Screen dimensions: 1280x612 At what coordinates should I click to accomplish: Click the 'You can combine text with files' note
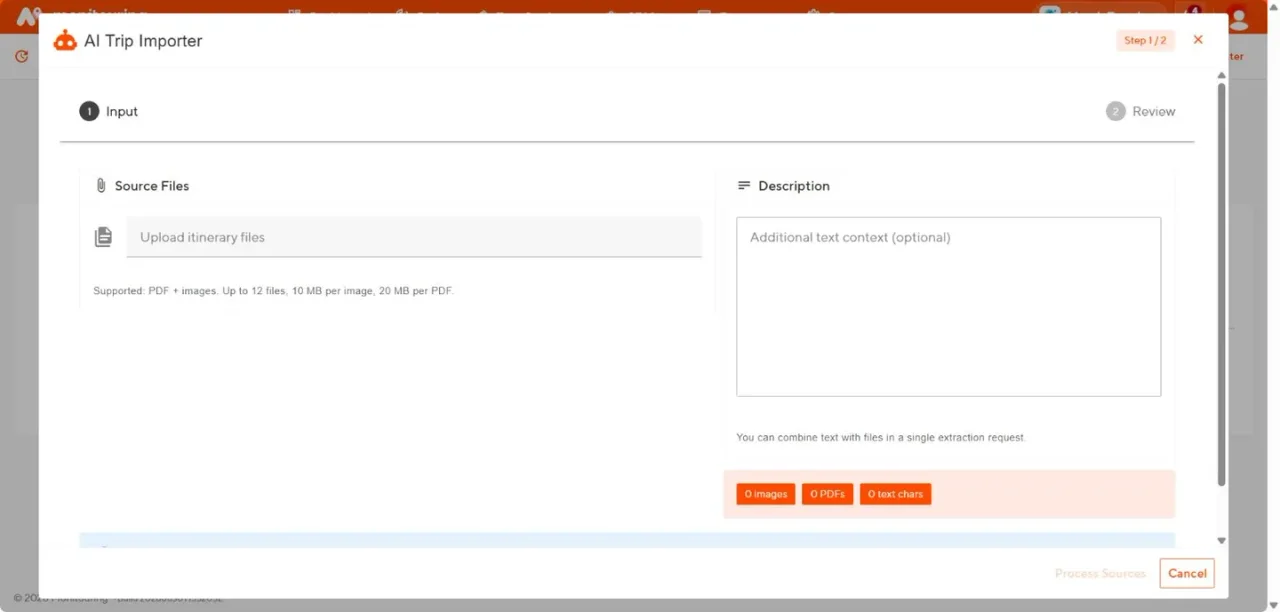tap(881, 438)
